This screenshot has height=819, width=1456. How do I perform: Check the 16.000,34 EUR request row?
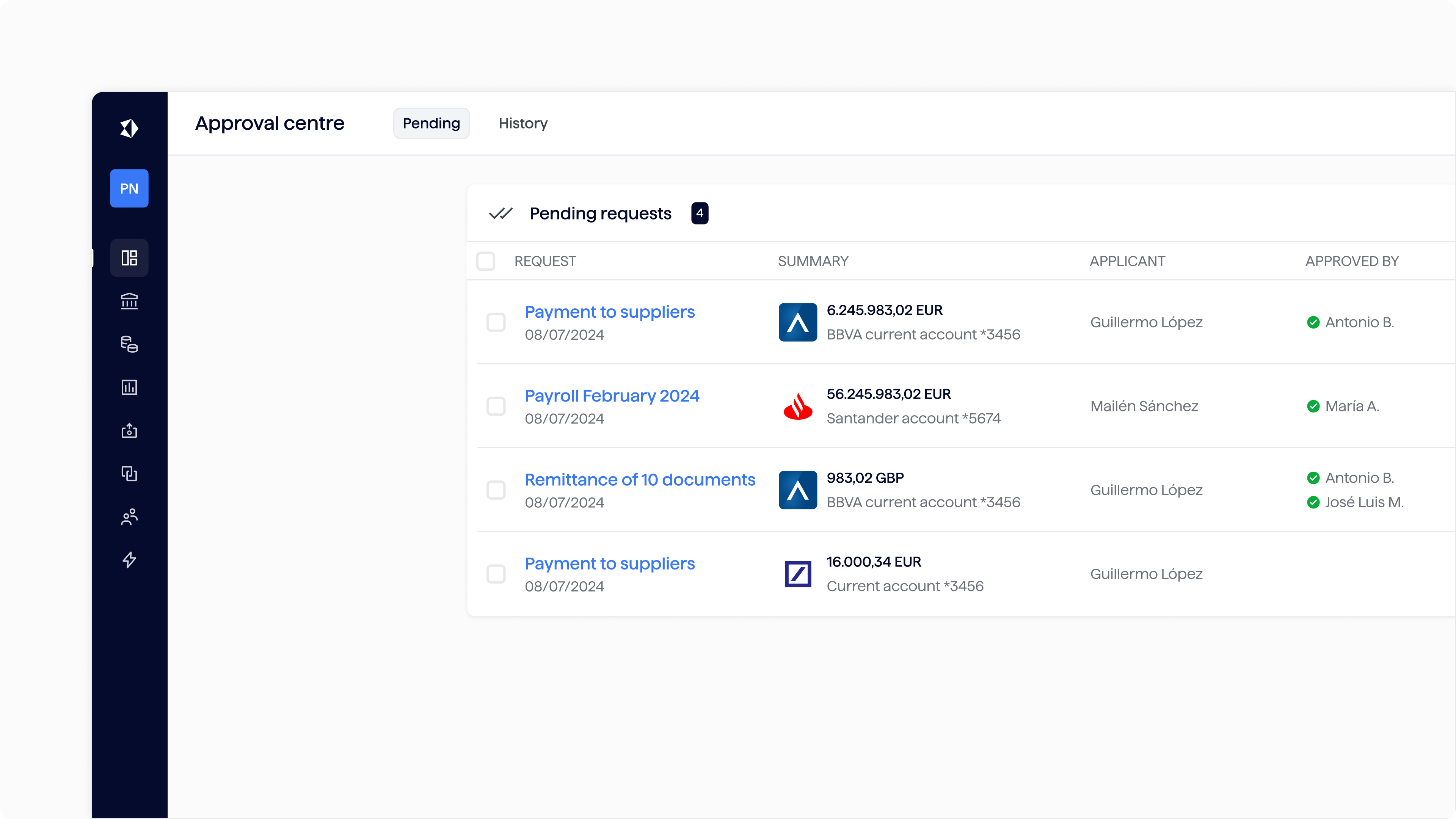point(496,574)
